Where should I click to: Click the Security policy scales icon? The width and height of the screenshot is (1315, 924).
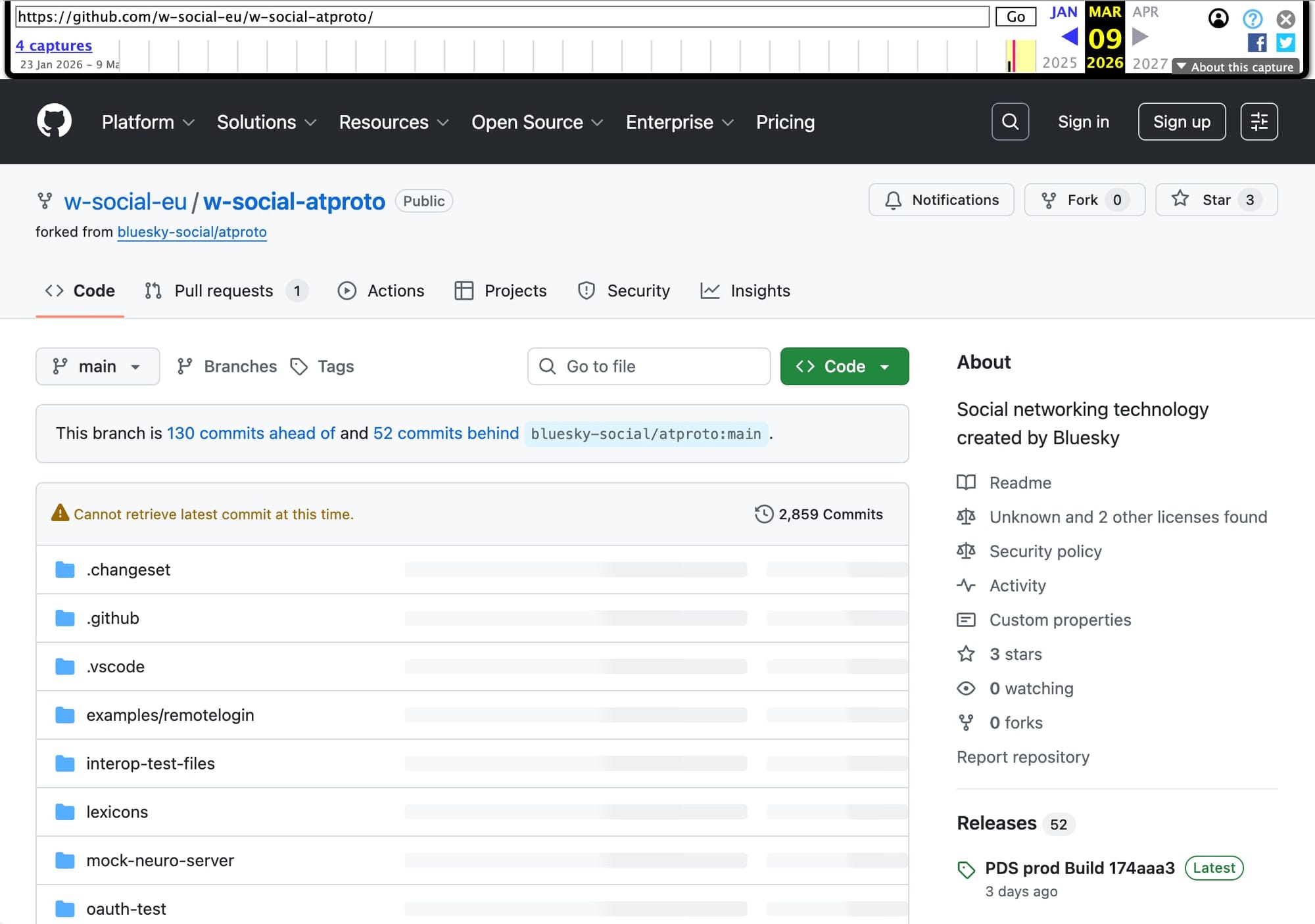pyautogui.click(x=966, y=551)
